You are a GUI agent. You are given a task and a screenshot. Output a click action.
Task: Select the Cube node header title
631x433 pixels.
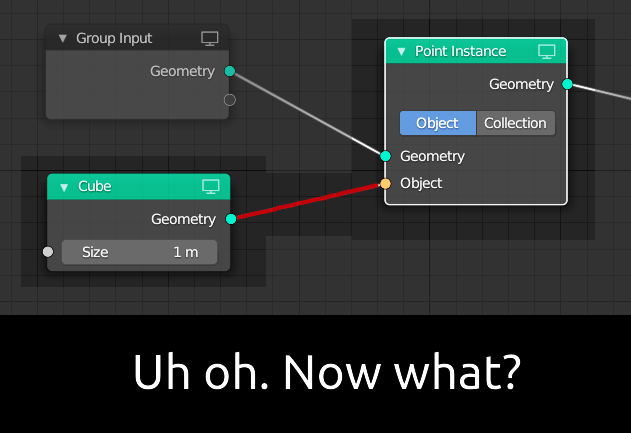point(95,186)
